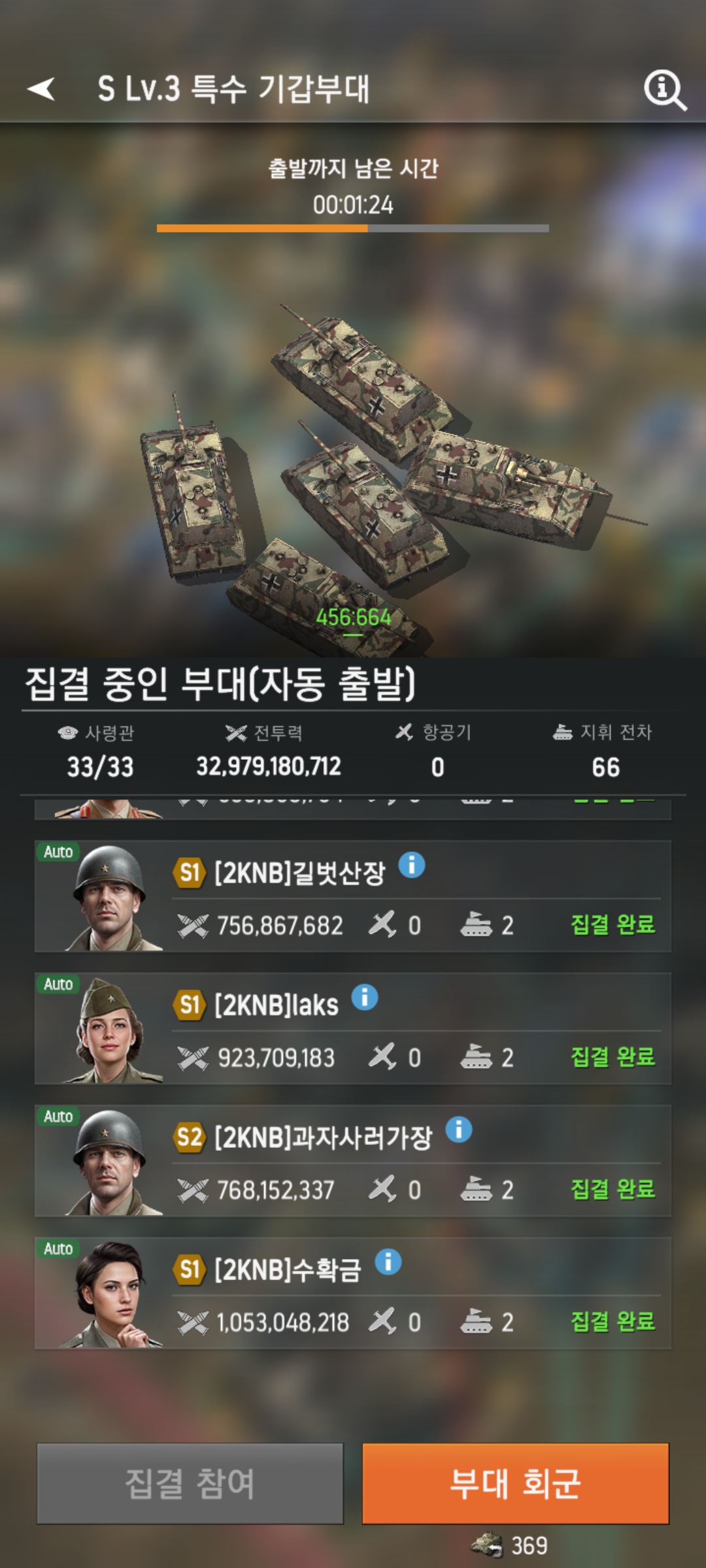Image resolution: width=706 pixels, height=1568 pixels.
Task: Tap the departure countdown progress bar
Action: click(353, 229)
